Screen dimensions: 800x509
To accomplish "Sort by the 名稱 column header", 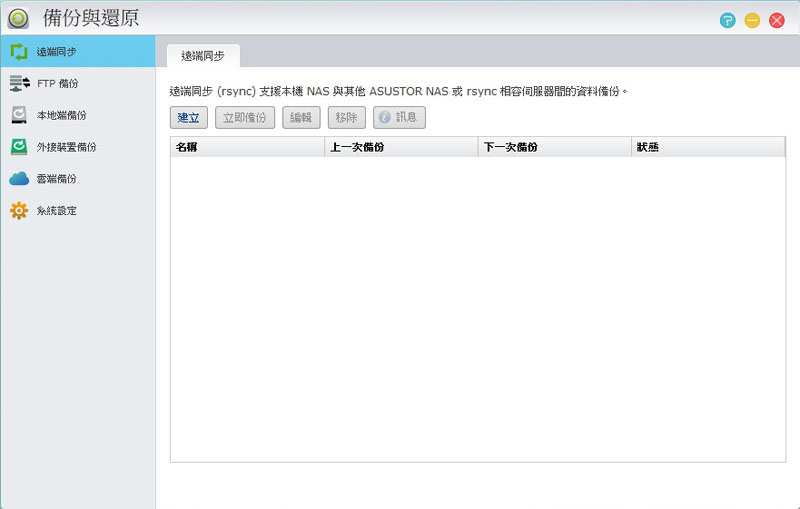I will point(247,147).
